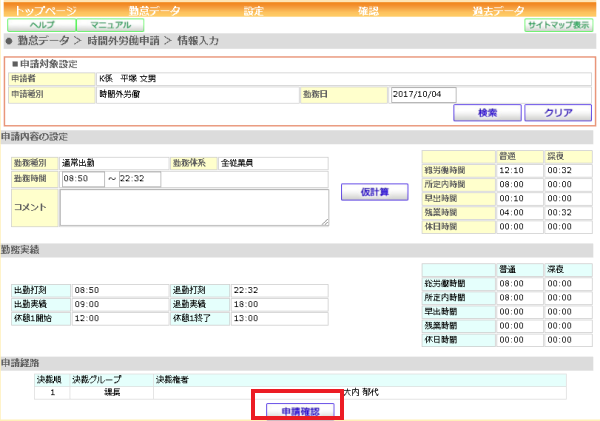Open the 設定 menu

click(254, 10)
